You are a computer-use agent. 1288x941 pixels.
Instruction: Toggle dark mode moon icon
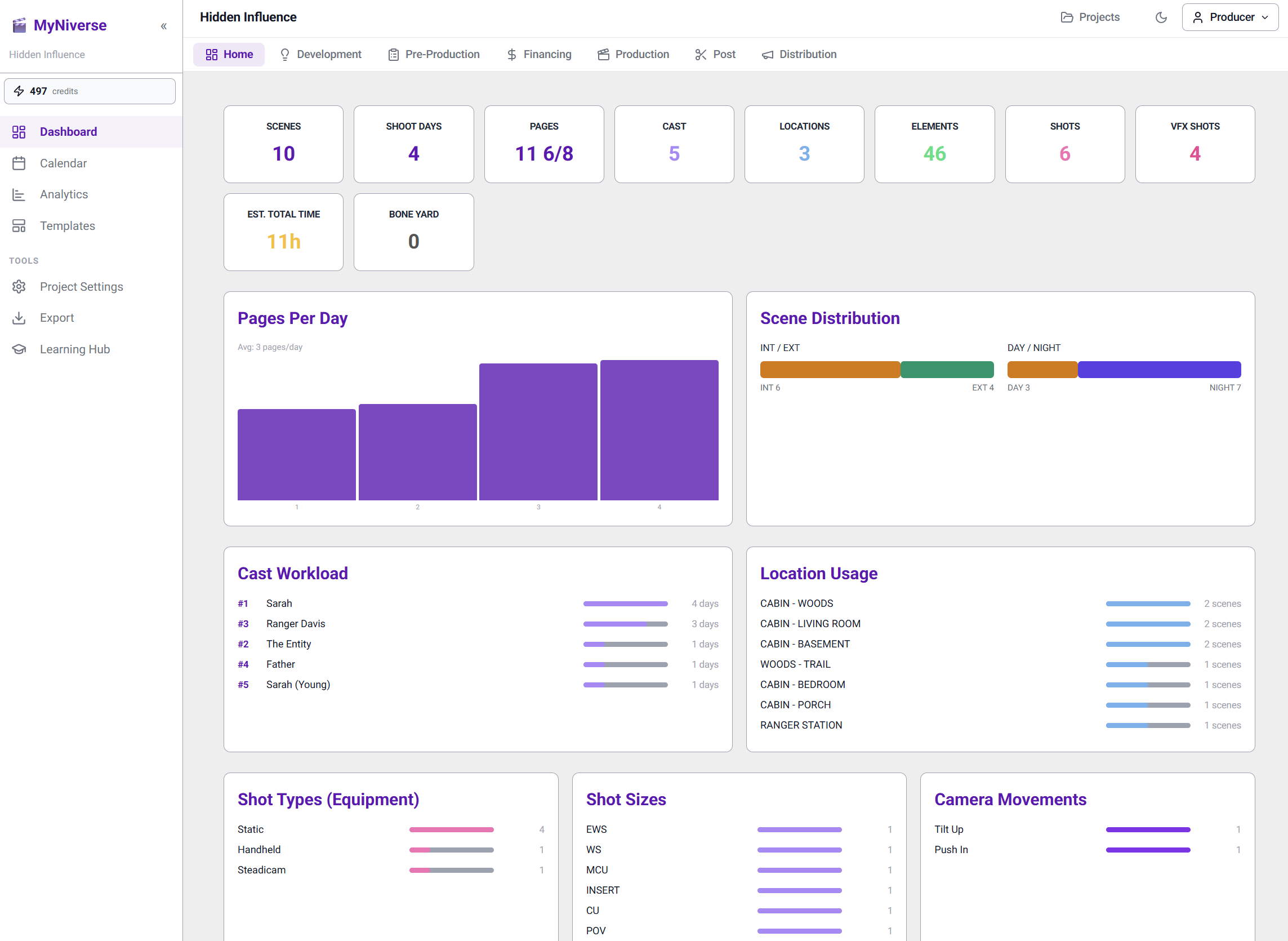(1161, 17)
